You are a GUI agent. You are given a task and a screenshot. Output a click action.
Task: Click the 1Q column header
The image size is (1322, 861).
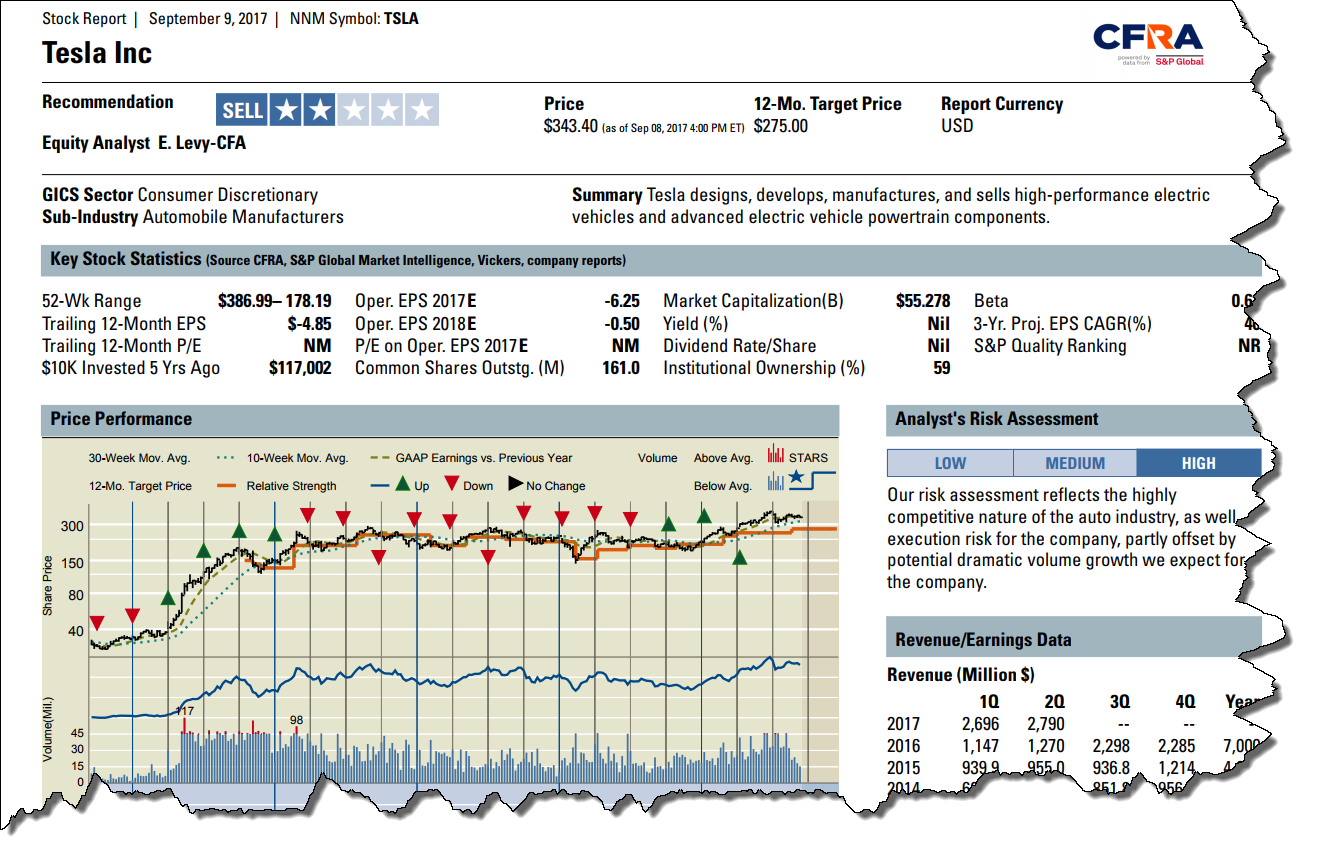(x=987, y=702)
